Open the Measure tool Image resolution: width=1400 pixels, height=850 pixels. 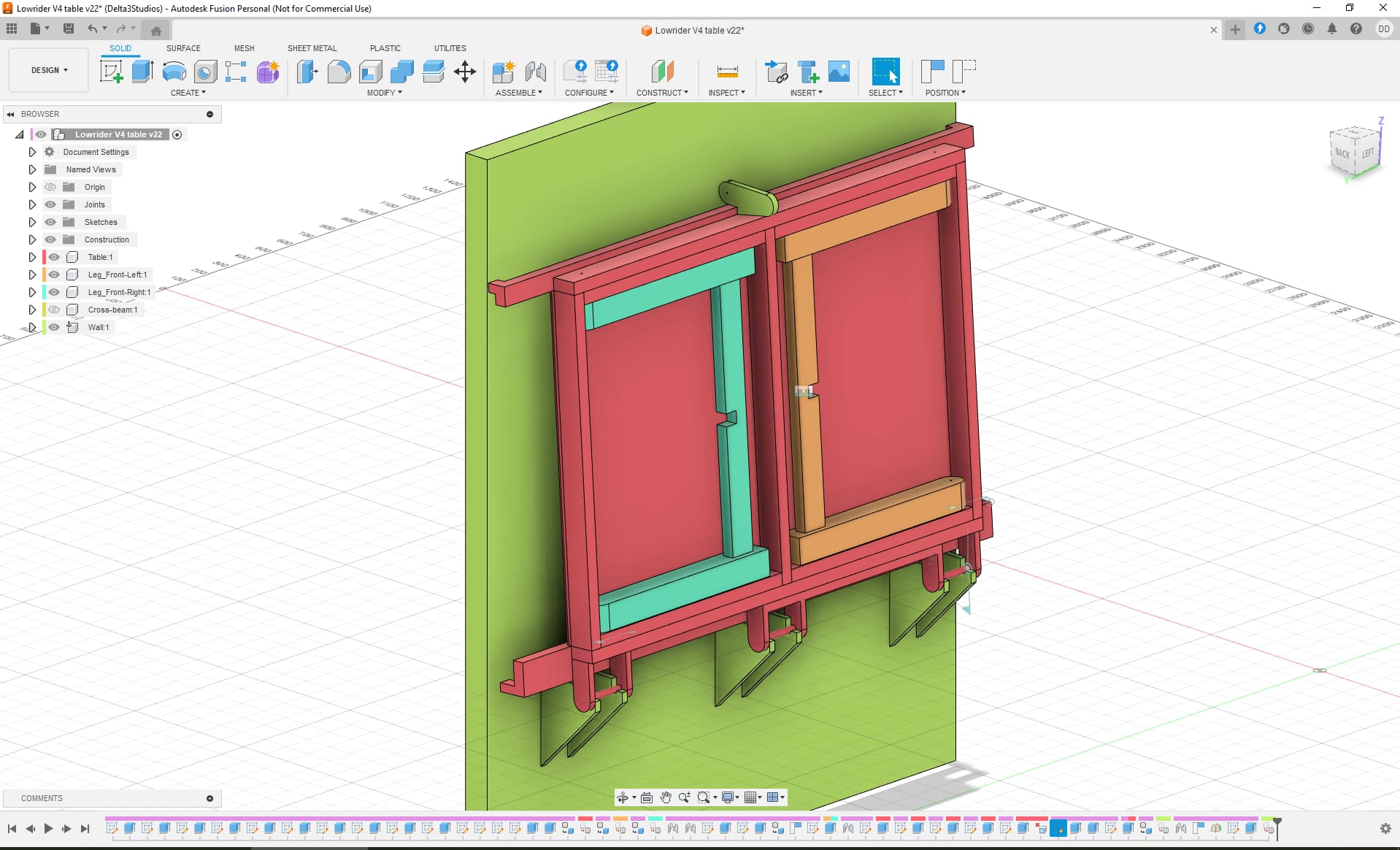[727, 72]
